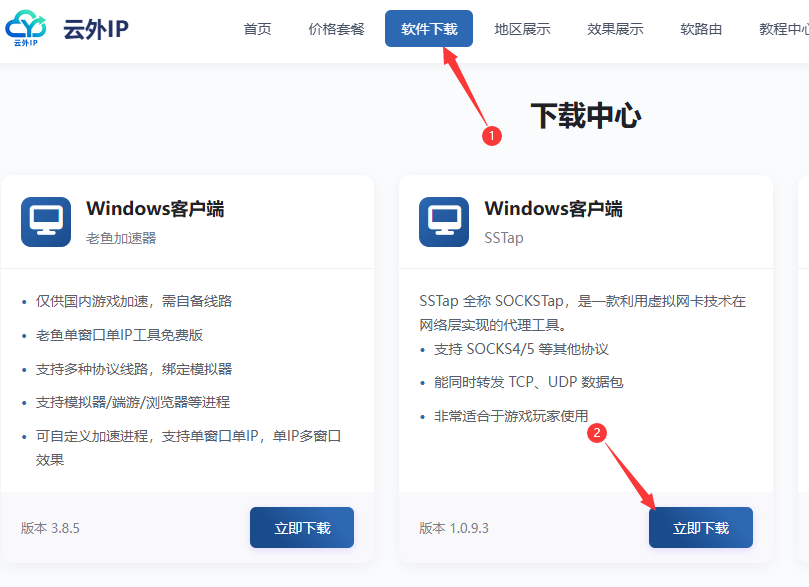Screen dimensions: 809x587
Task: Click the 版本 3.8.5 version label
Action: 50,528
